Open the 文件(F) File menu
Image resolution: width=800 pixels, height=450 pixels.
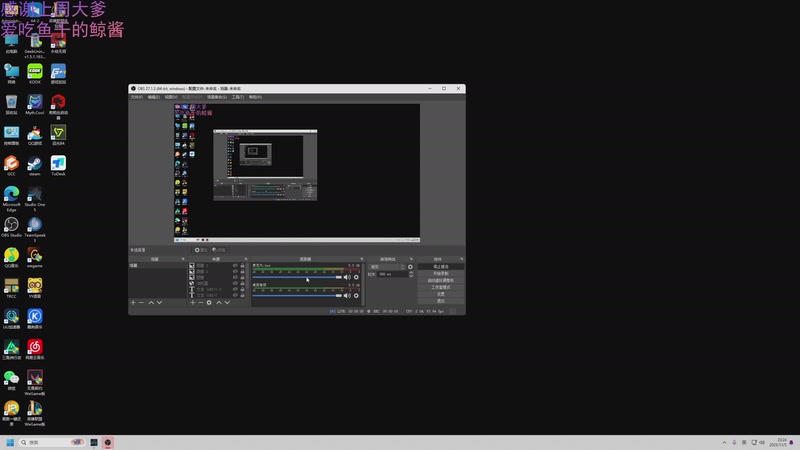click(x=137, y=97)
